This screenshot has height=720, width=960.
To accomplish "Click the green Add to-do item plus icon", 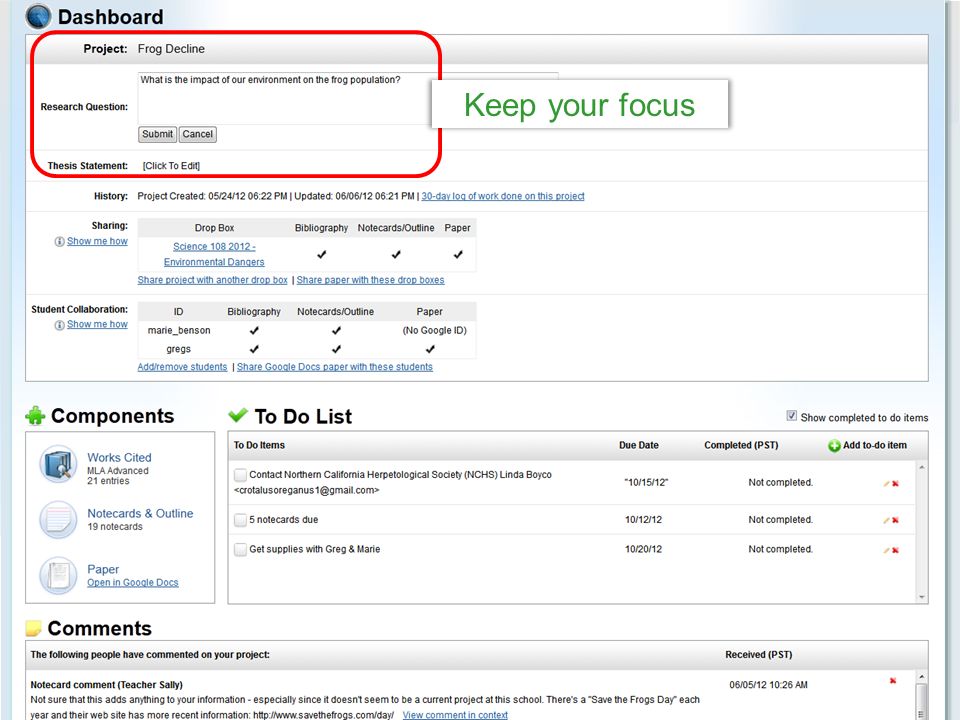I will point(834,446).
